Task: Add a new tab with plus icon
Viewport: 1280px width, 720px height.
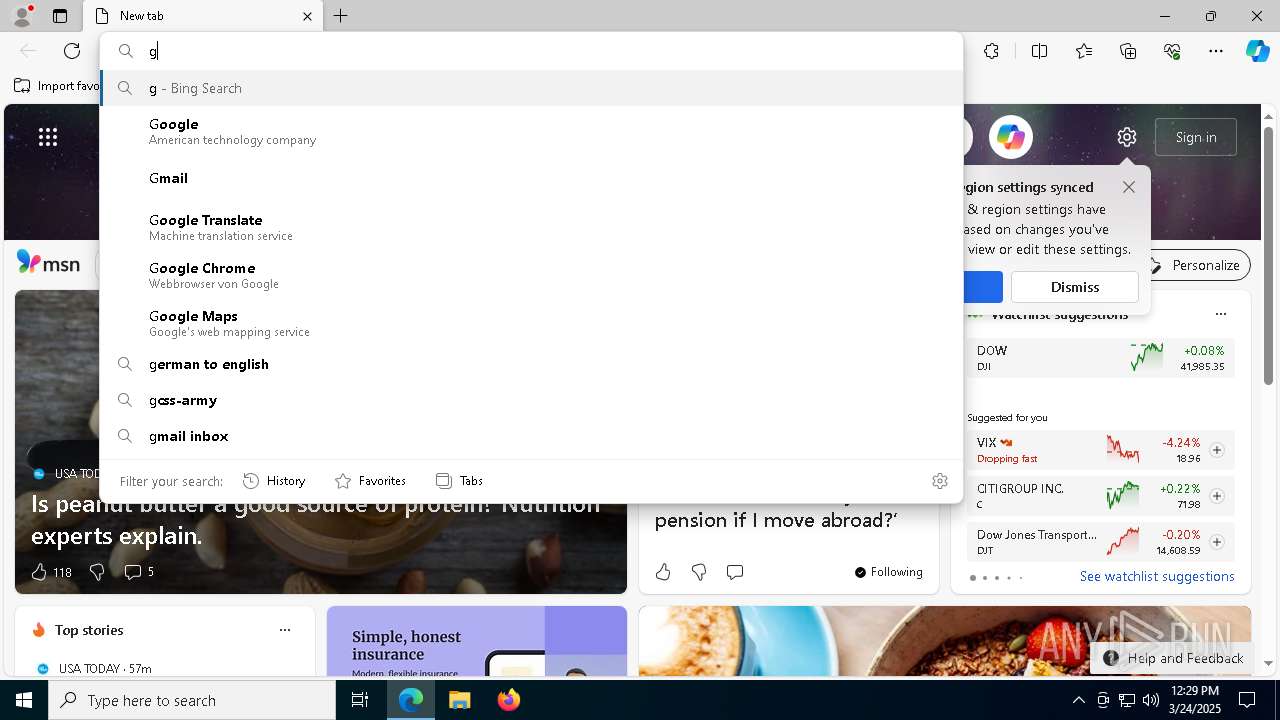Action: tap(341, 16)
